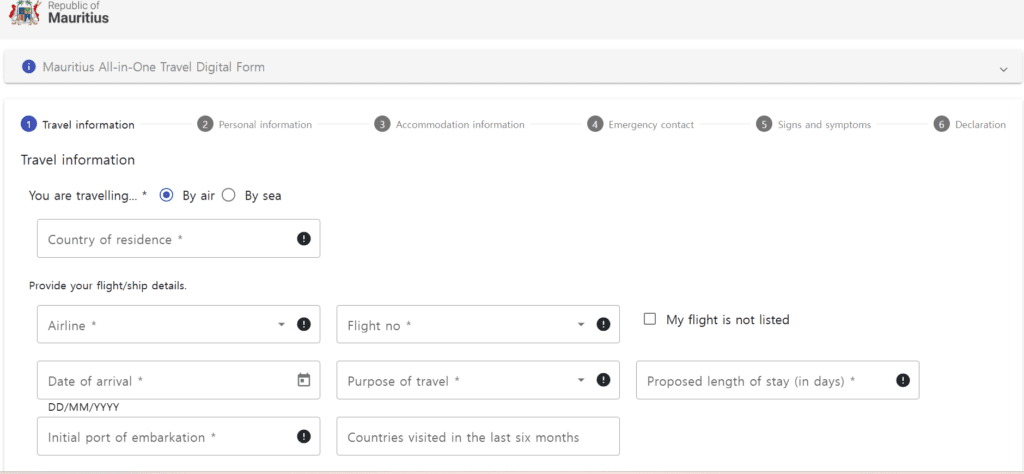Viewport: 1024px width, 474px height.
Task: Go to the Accommodation information step
Action: (x=449, y=124)
